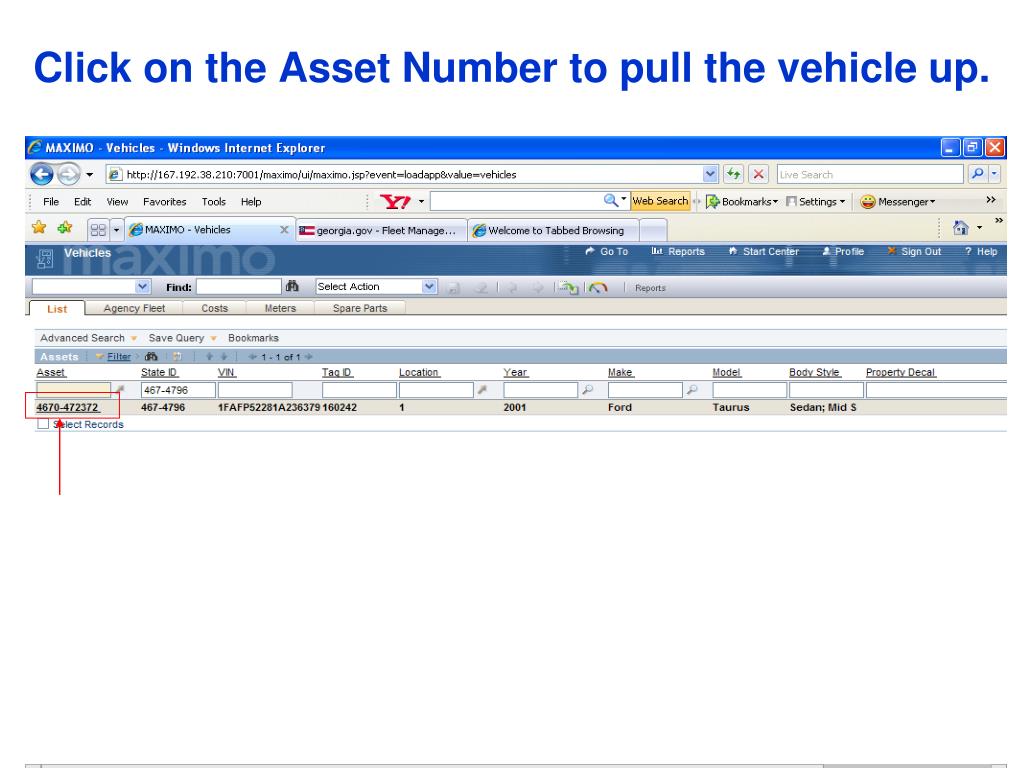Open Quick Tabs grid icon
1024x768 pixels.
(x=98, y=230)
